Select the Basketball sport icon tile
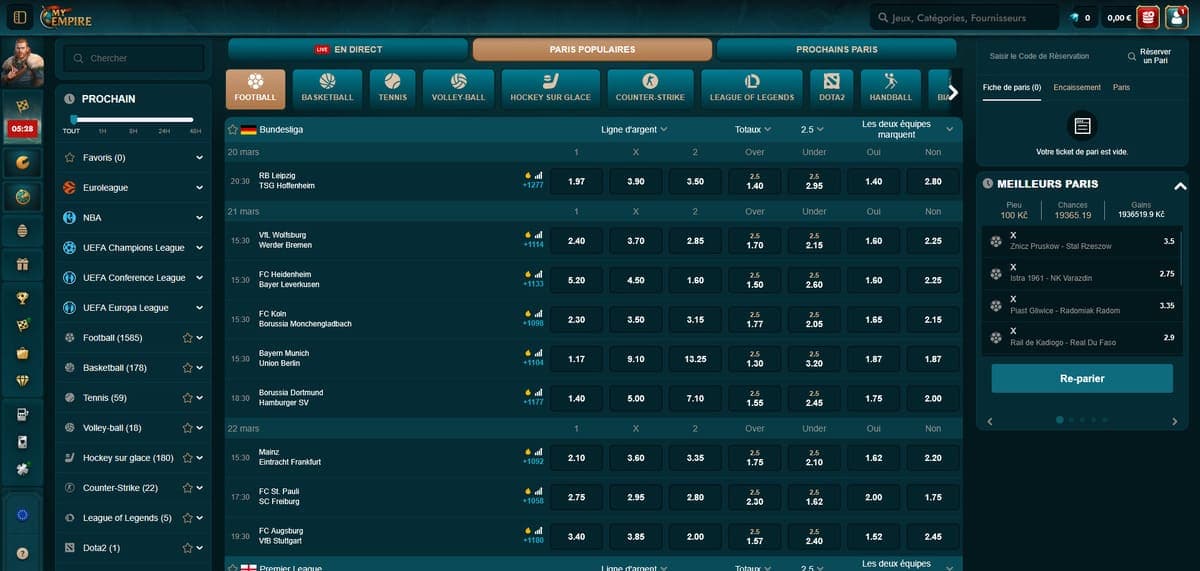Image resolution: width=1200 pixels, height=571 pixels. (327, 88)
